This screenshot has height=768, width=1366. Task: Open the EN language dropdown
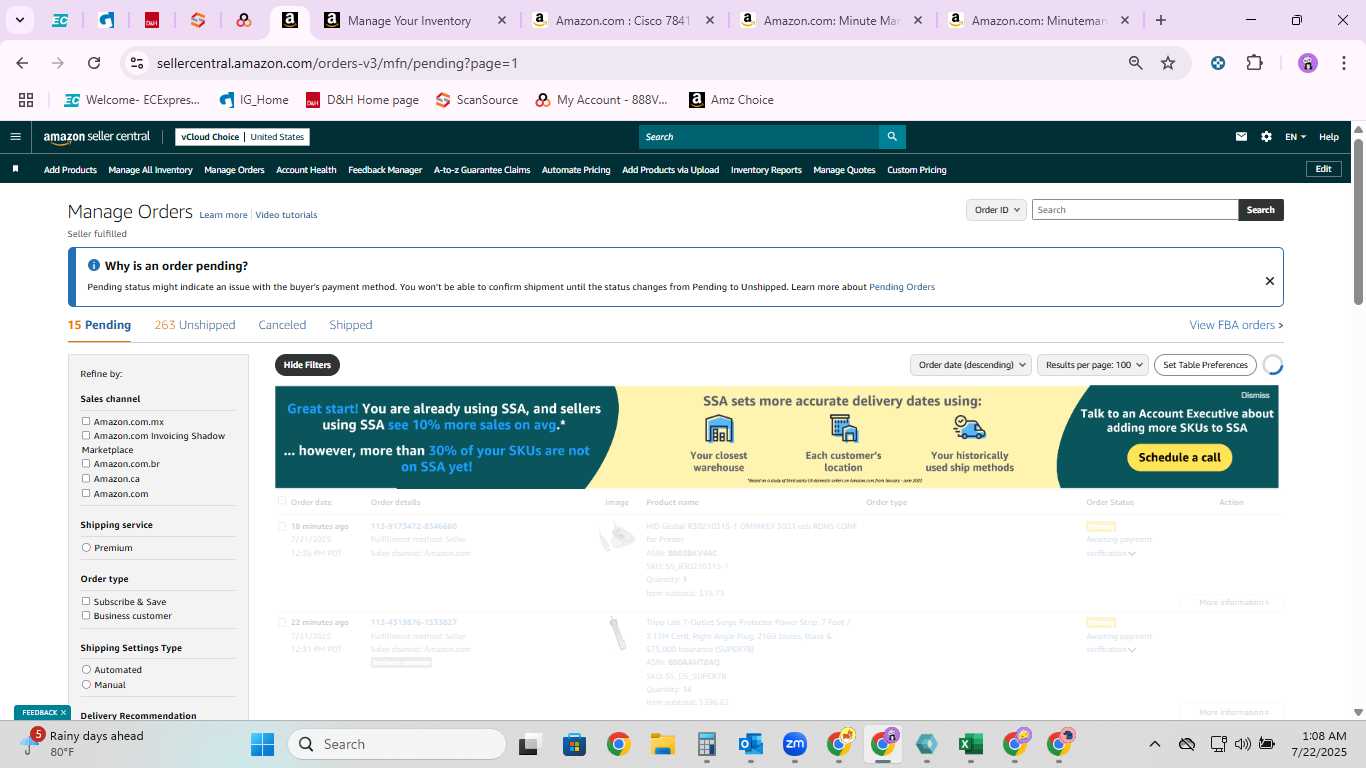click(x=1295, y=137)
